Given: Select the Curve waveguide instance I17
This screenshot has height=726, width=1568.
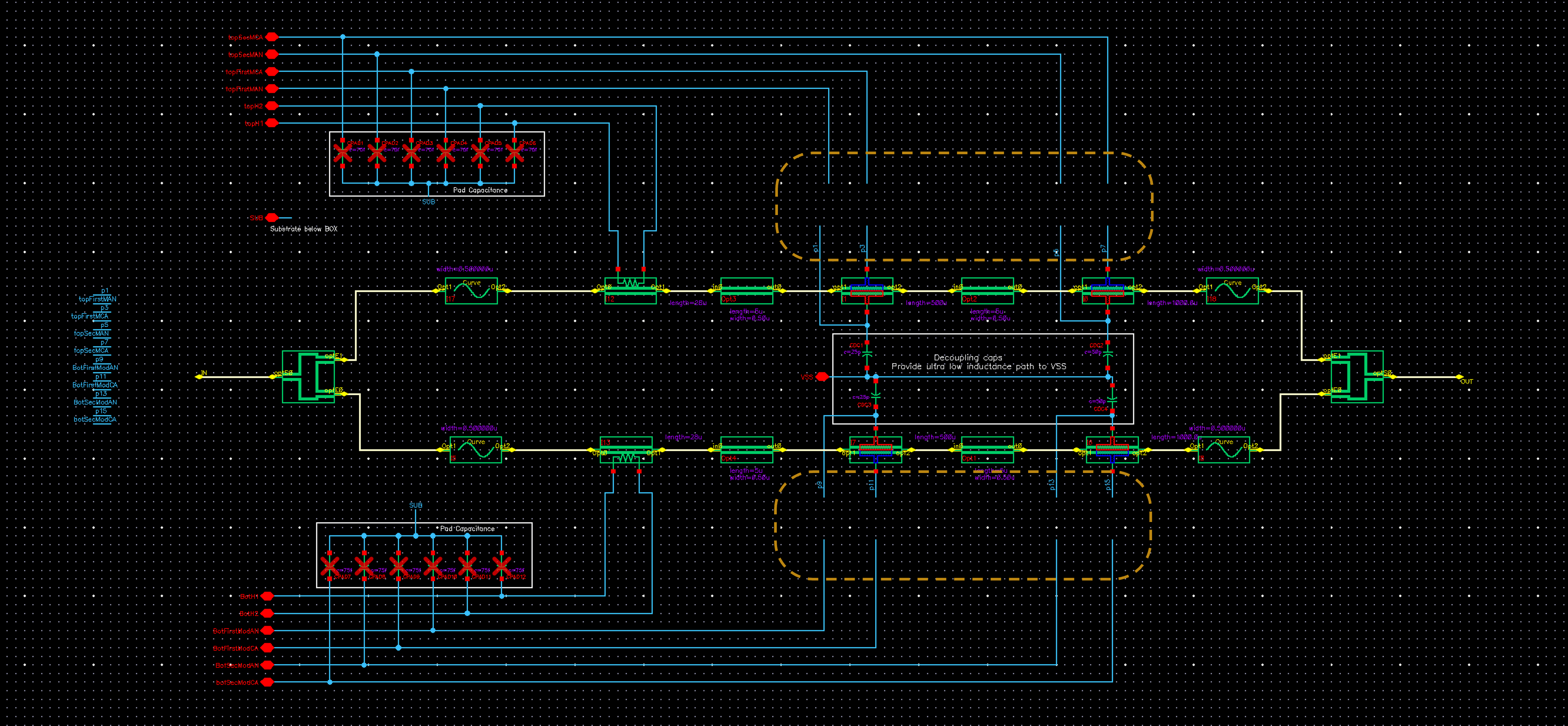Looking at the screenshot, I should tap(471, 291).
